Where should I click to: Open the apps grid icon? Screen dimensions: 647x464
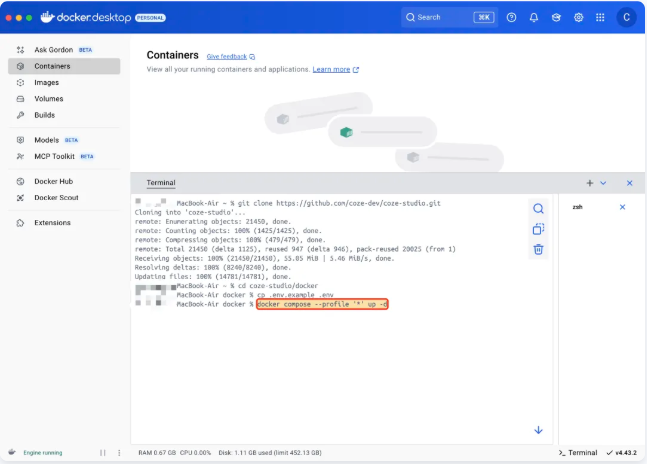[600, 17]
